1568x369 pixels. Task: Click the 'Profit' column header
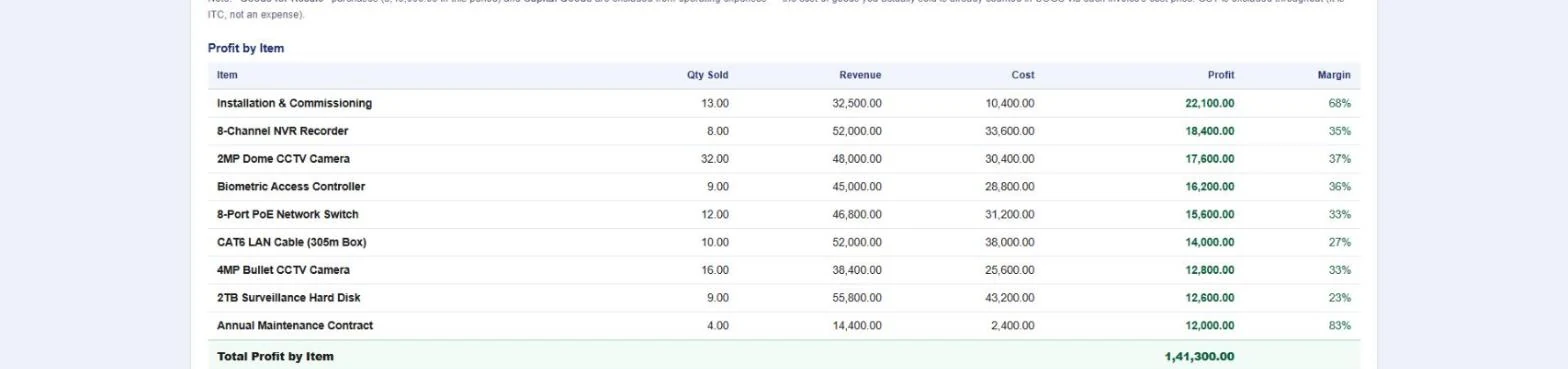click(1221, 75)
